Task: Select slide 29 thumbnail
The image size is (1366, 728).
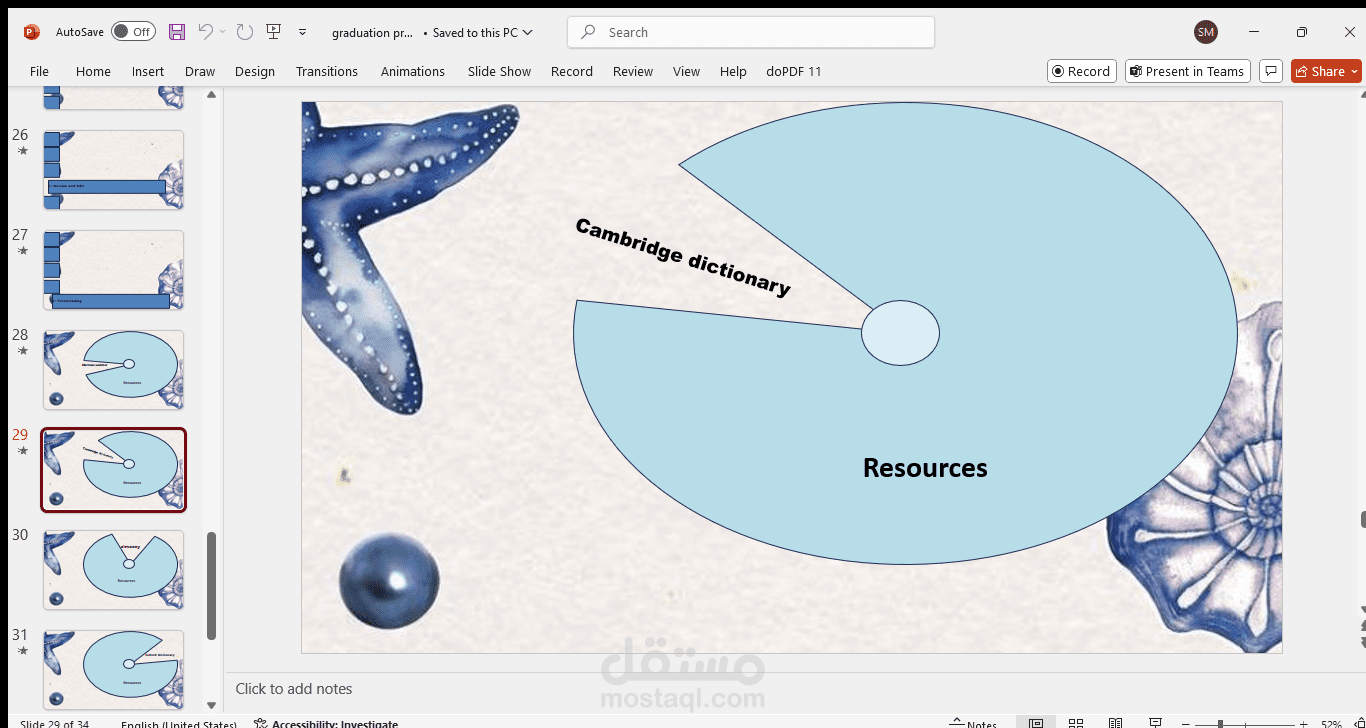Action: (x=113, y=470)
